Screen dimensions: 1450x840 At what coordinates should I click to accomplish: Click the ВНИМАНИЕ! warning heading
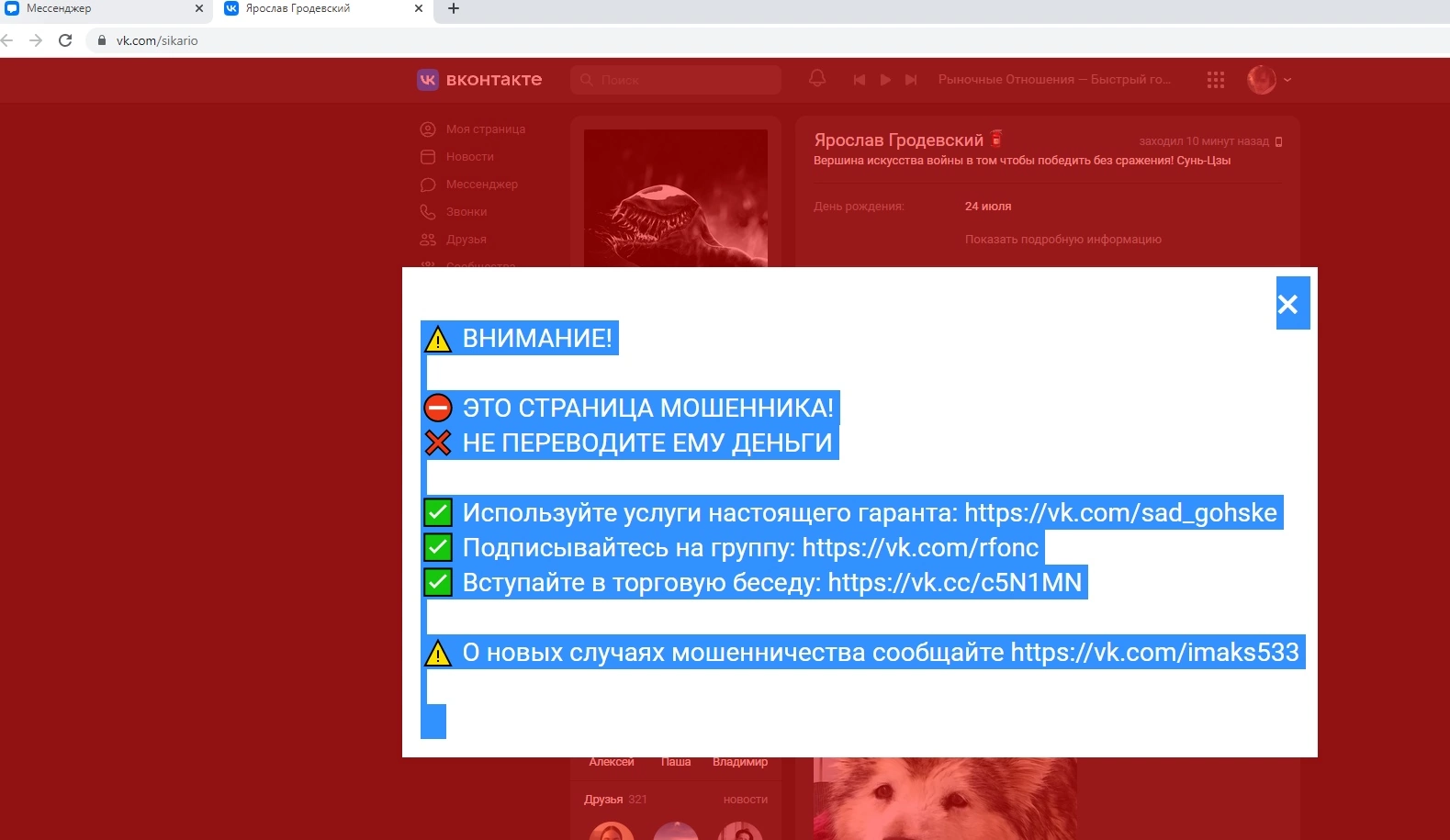[x=537, y=338]
